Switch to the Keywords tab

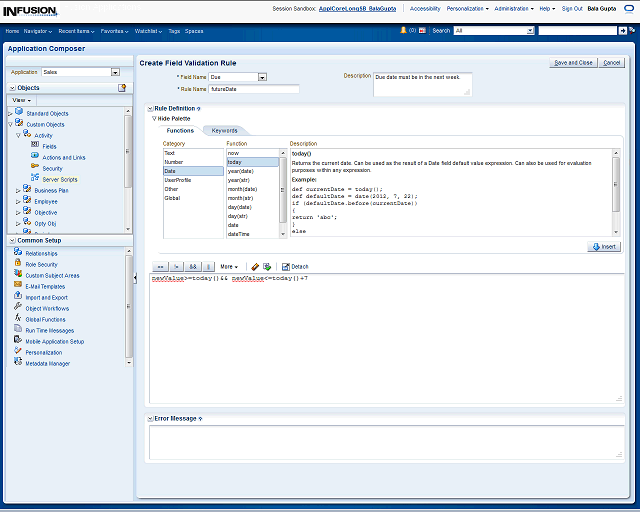point(224,131)
